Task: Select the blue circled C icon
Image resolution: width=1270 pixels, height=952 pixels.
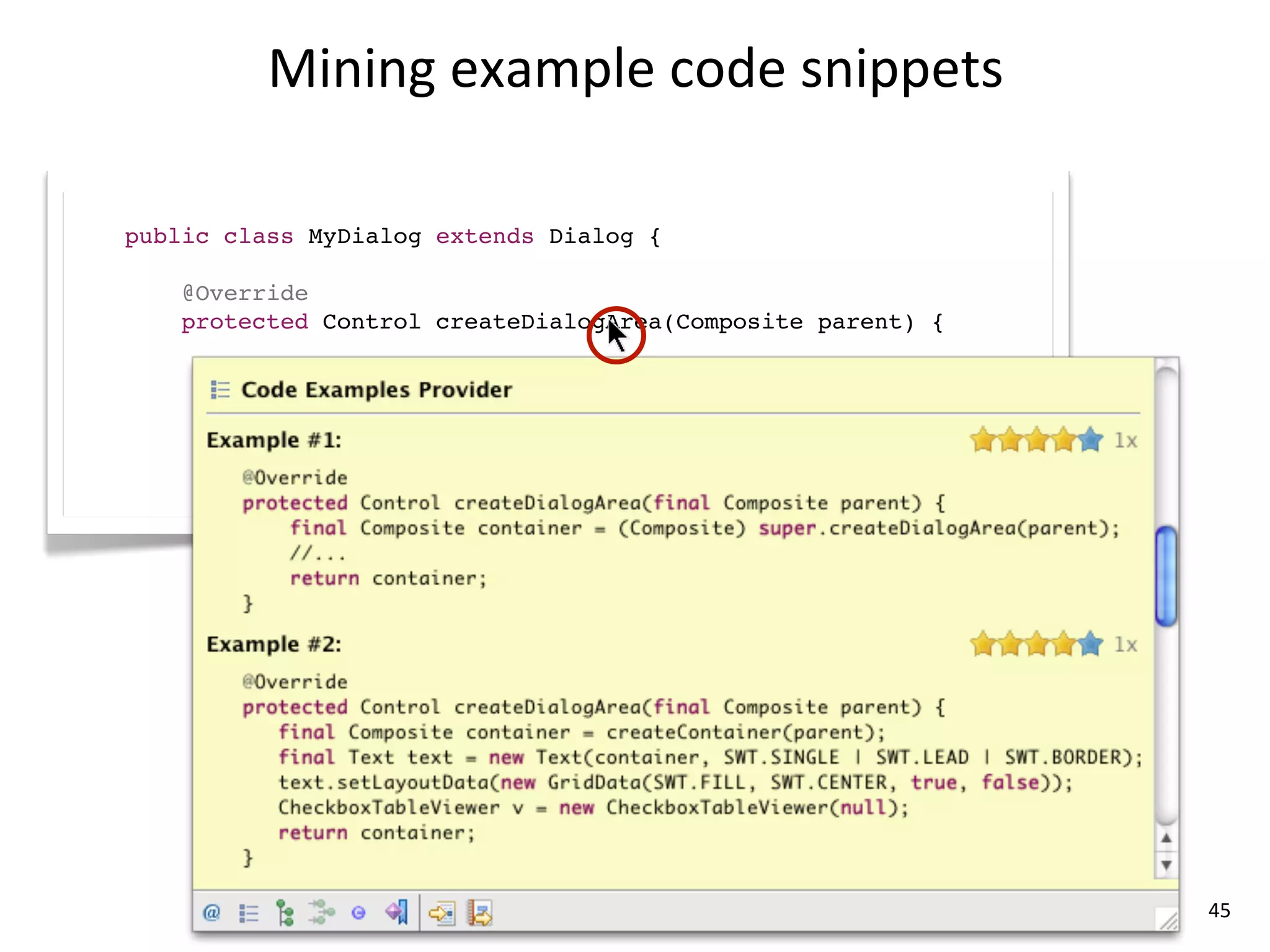Action: coord(358,912)
